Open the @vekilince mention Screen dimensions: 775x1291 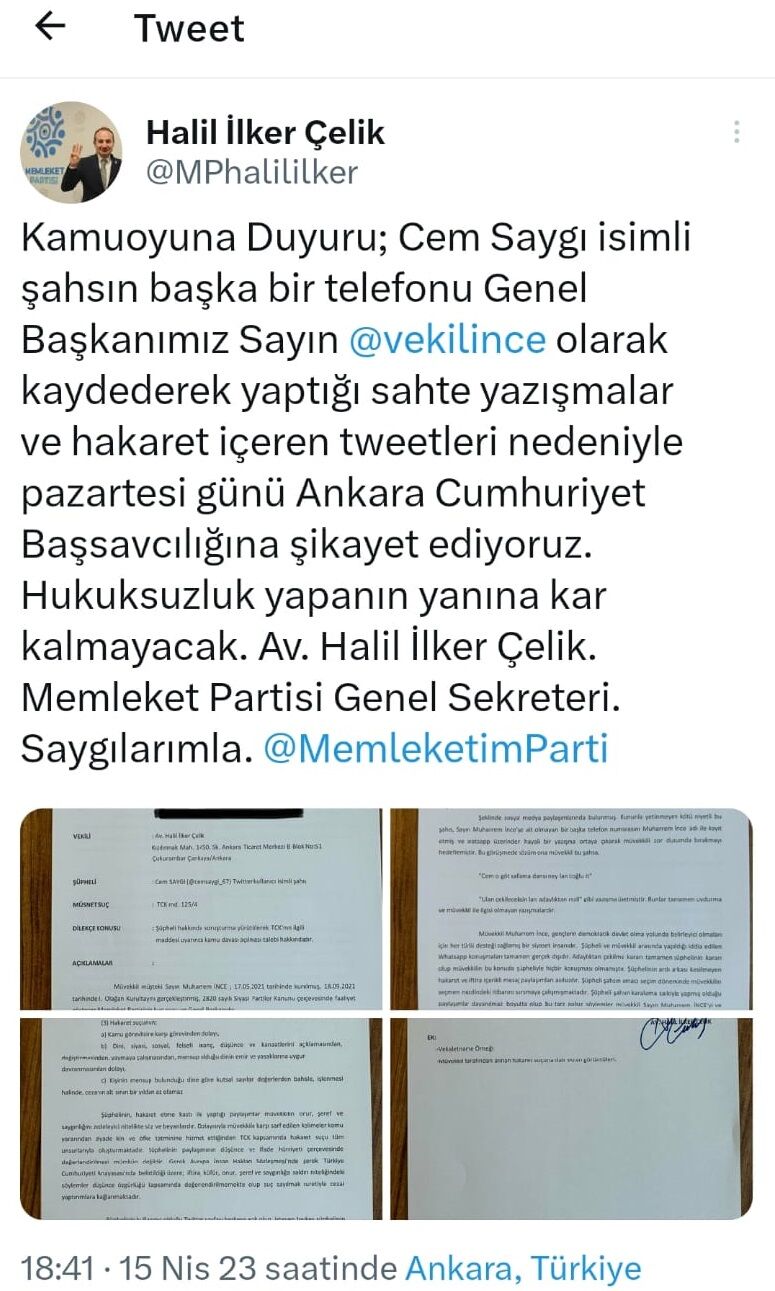click(447, 340)
